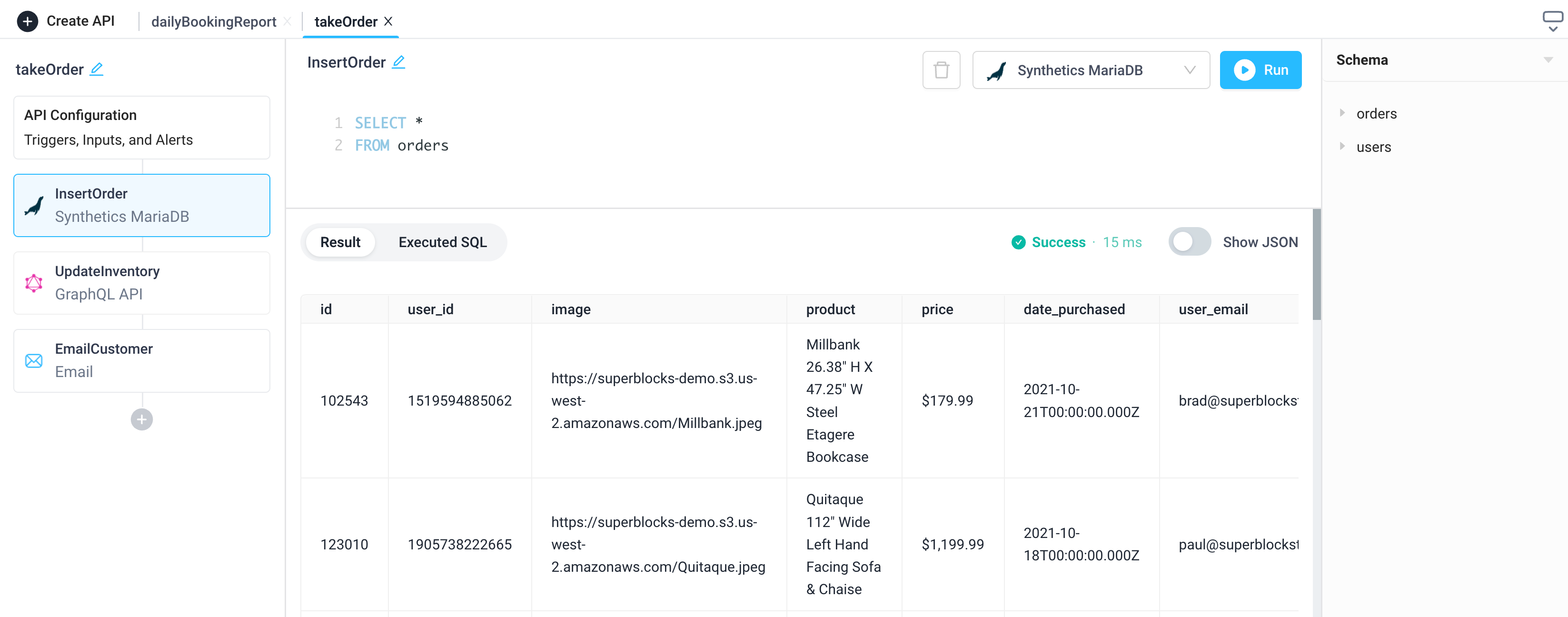Click the add step plus button below EmailCustomer
This screenshot has width=1568, height=617.
pyautogui.click(x=142, y=418)
